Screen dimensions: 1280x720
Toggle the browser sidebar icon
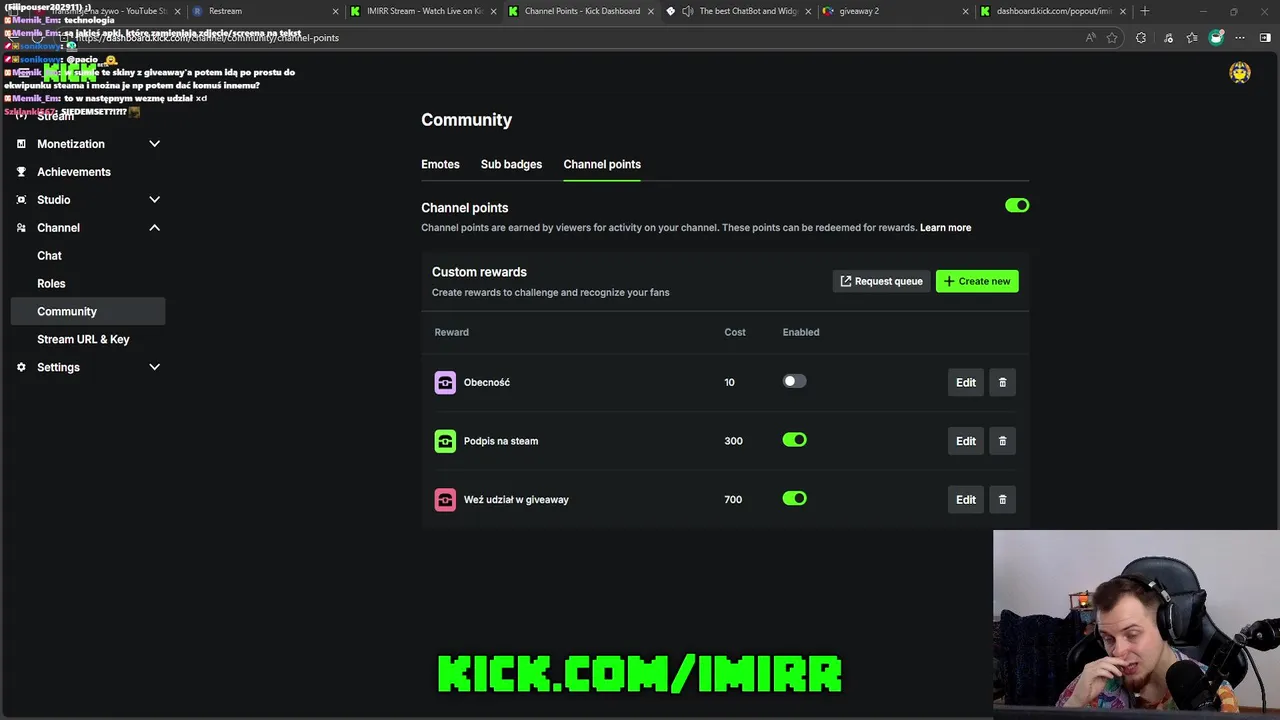1265,38
